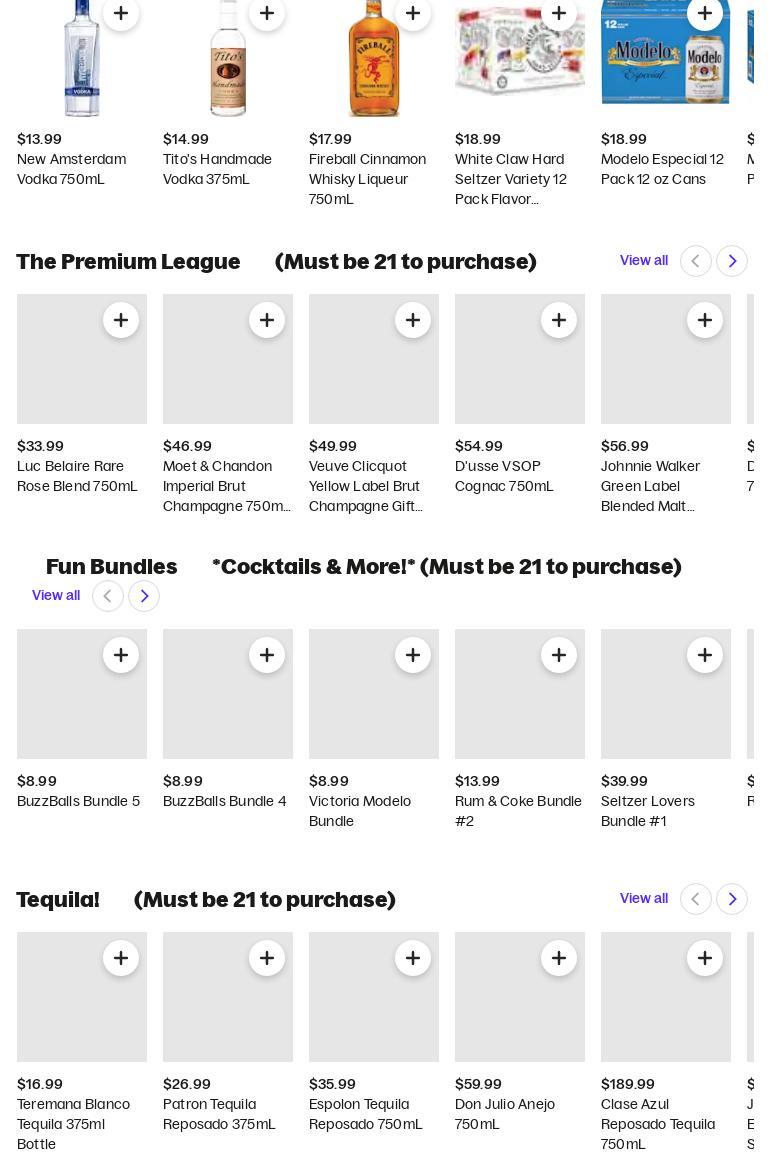The image size is (770, 1156).
Task: Add New Amsterdam Vodka 750mL to cart
Action: coord(121,13)
